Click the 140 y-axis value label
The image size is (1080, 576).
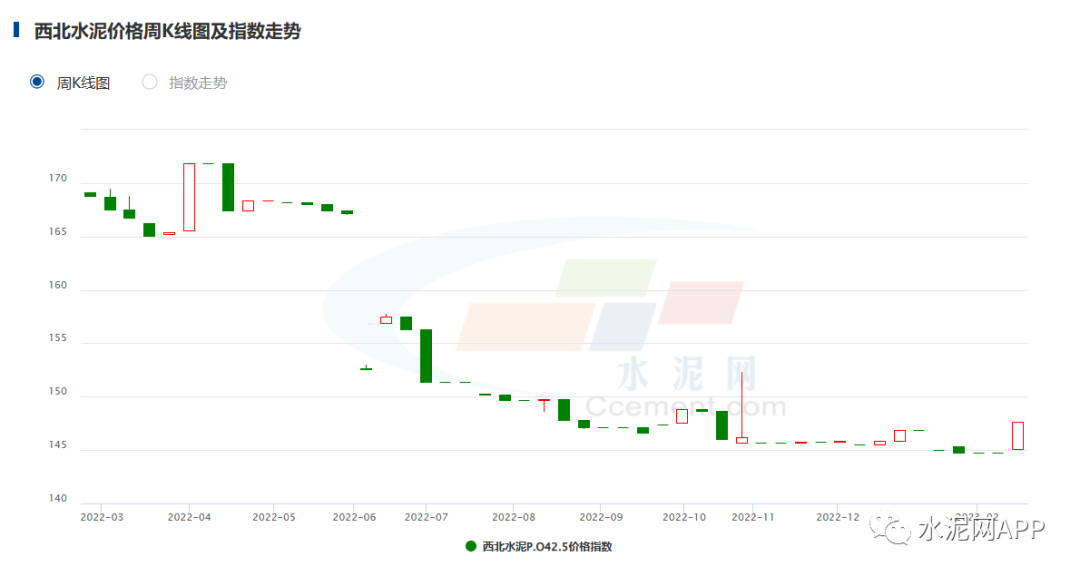click(x=56, y=498)
